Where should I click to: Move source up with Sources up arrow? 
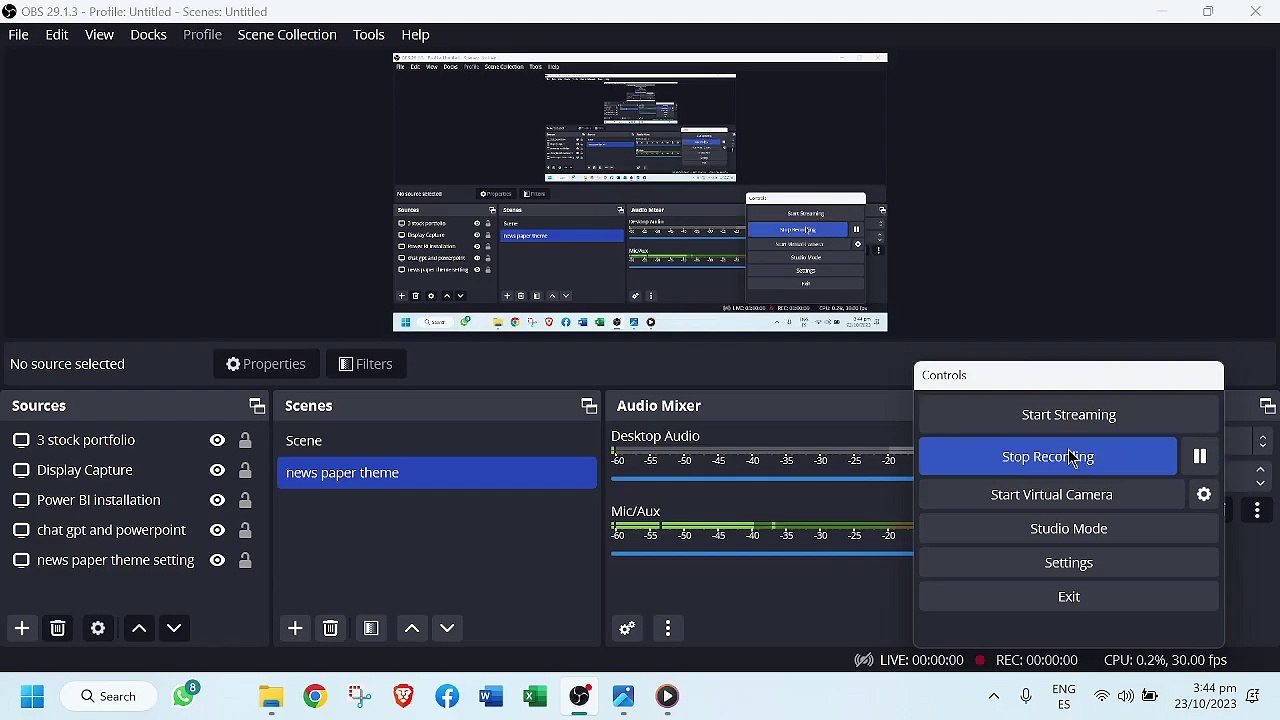point(139,628)
